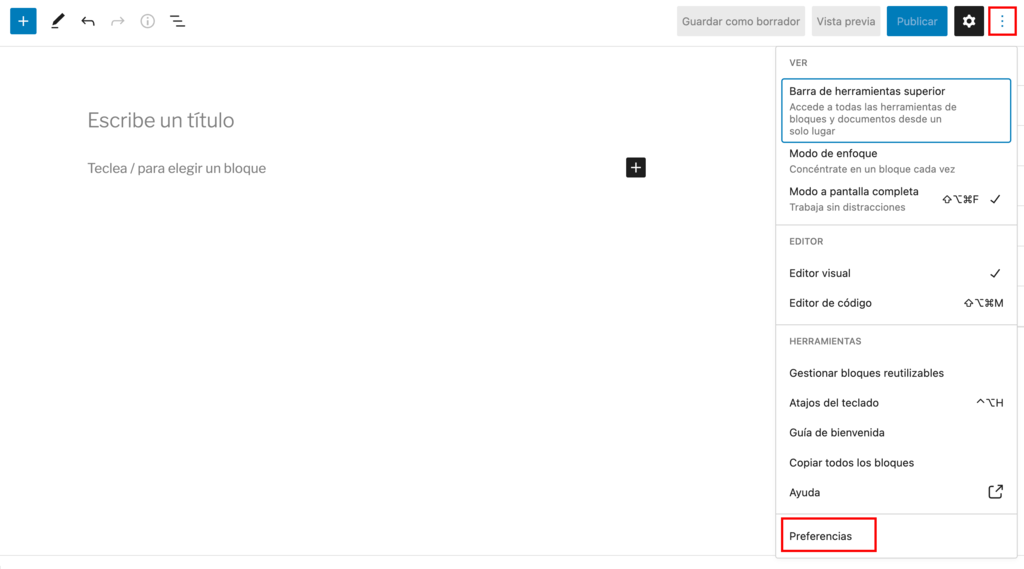Disable Modo a pantalla completa
This screenshot has width=1024, height=569.
tap(896, 199)
